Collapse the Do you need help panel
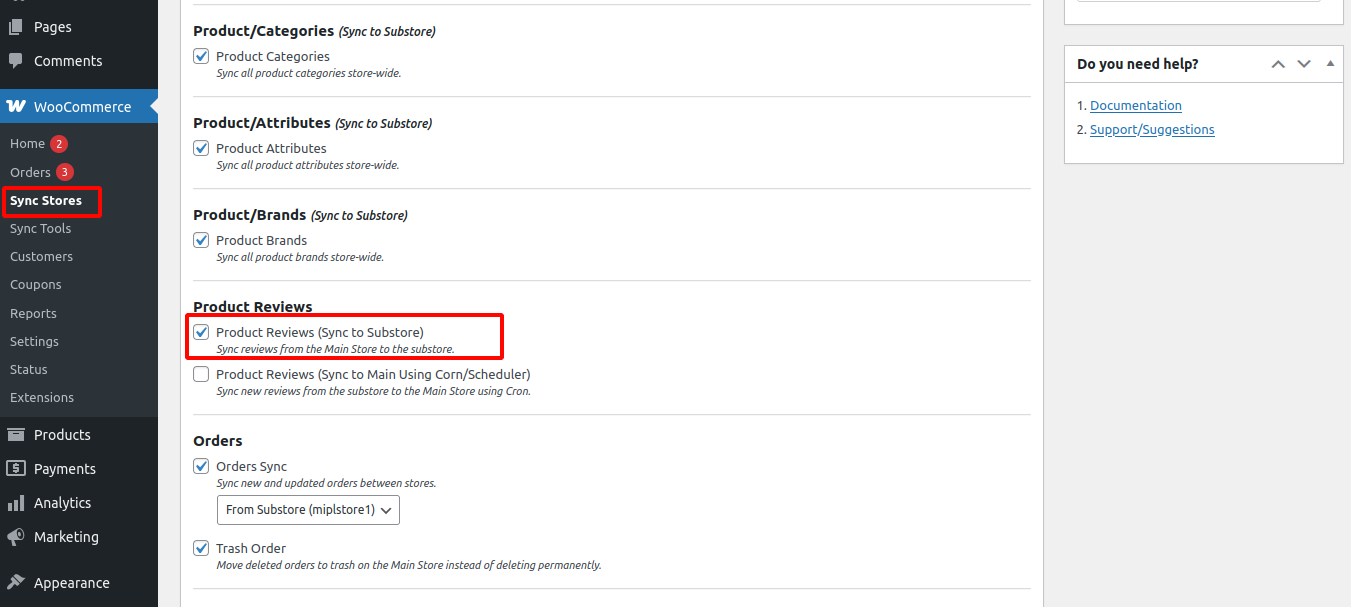Viewport: 1351px width, 607px height. pos(1330,64)
